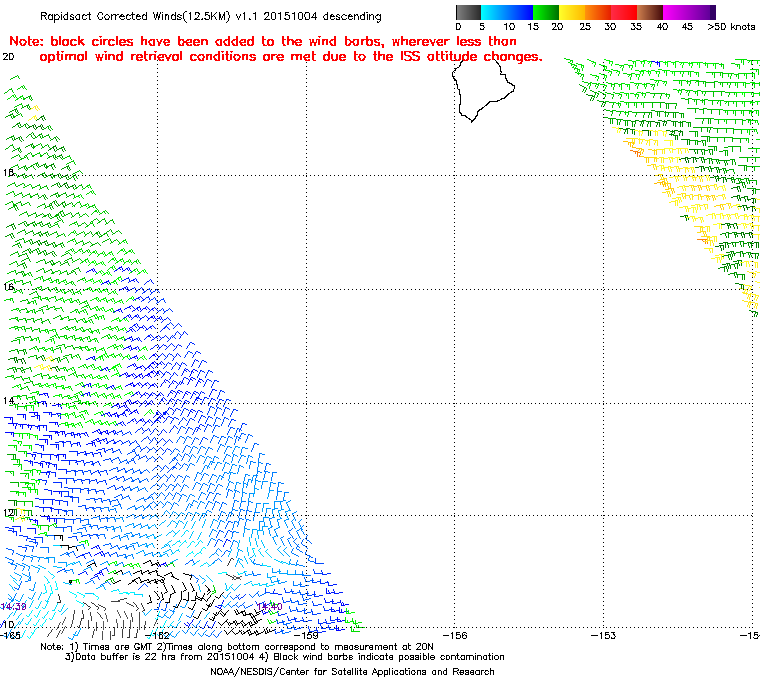Click the 'Times are GMT' footnote line
This screenshot has width=760, height=688.
click(x=237, y=647)
